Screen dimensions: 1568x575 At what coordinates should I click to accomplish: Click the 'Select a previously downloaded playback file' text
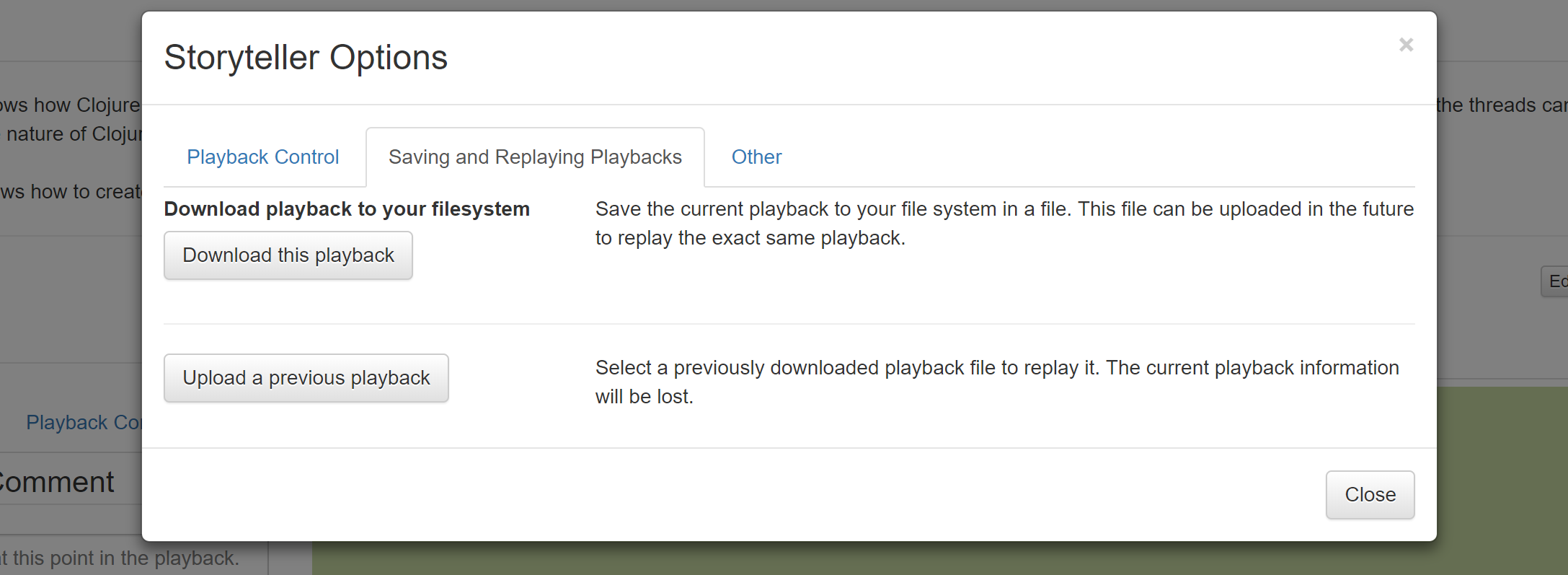click(997, 382)
